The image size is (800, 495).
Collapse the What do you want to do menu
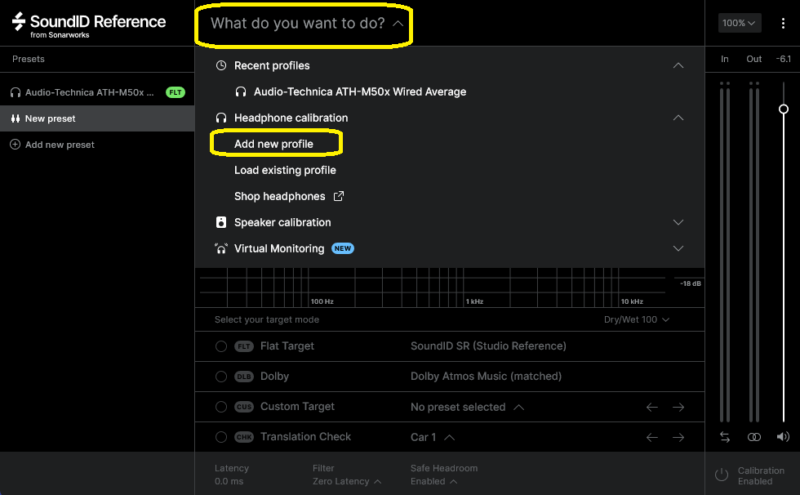[x=307, y=23]
